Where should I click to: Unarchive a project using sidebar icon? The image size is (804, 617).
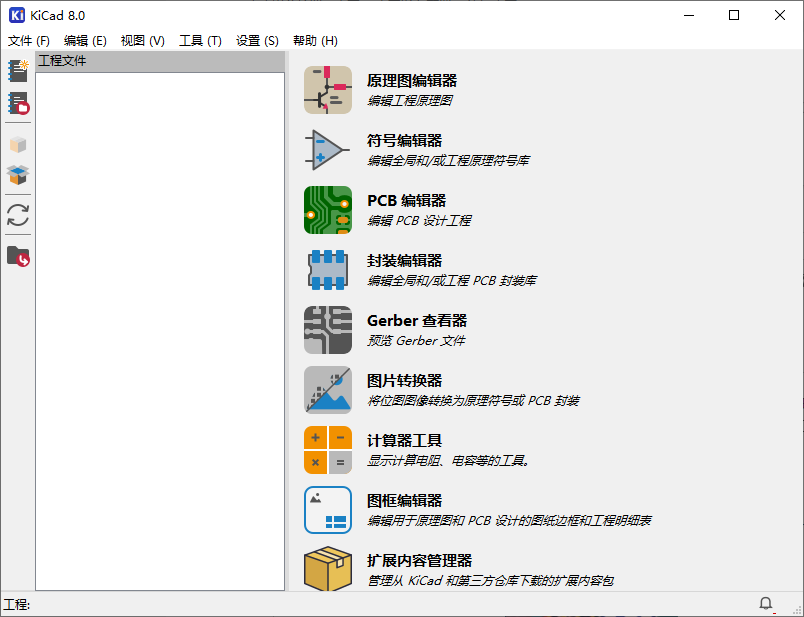pyautogui.click(x=17, y=176)
